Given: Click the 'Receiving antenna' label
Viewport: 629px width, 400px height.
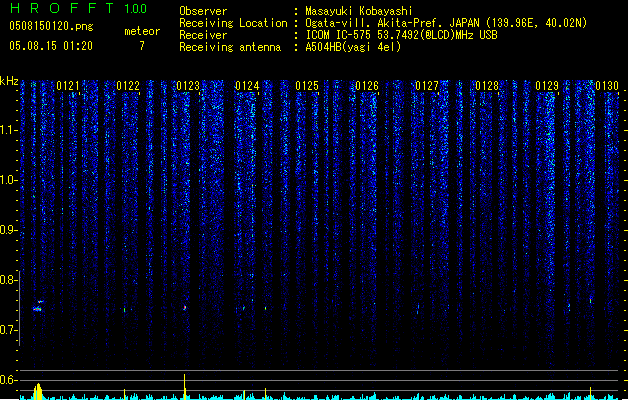Looking at the screenshot, I should point(230,47).
